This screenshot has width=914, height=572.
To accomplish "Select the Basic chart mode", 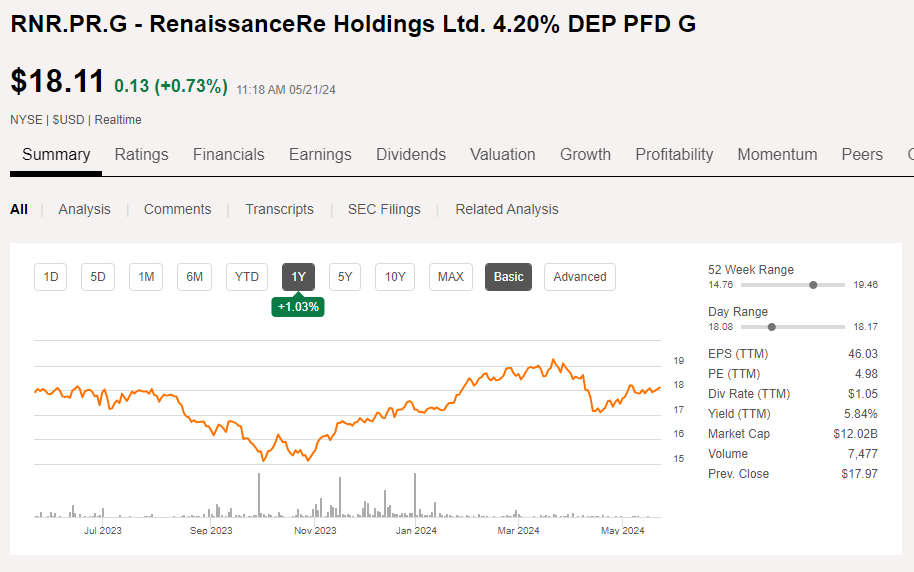I will 508,277.
